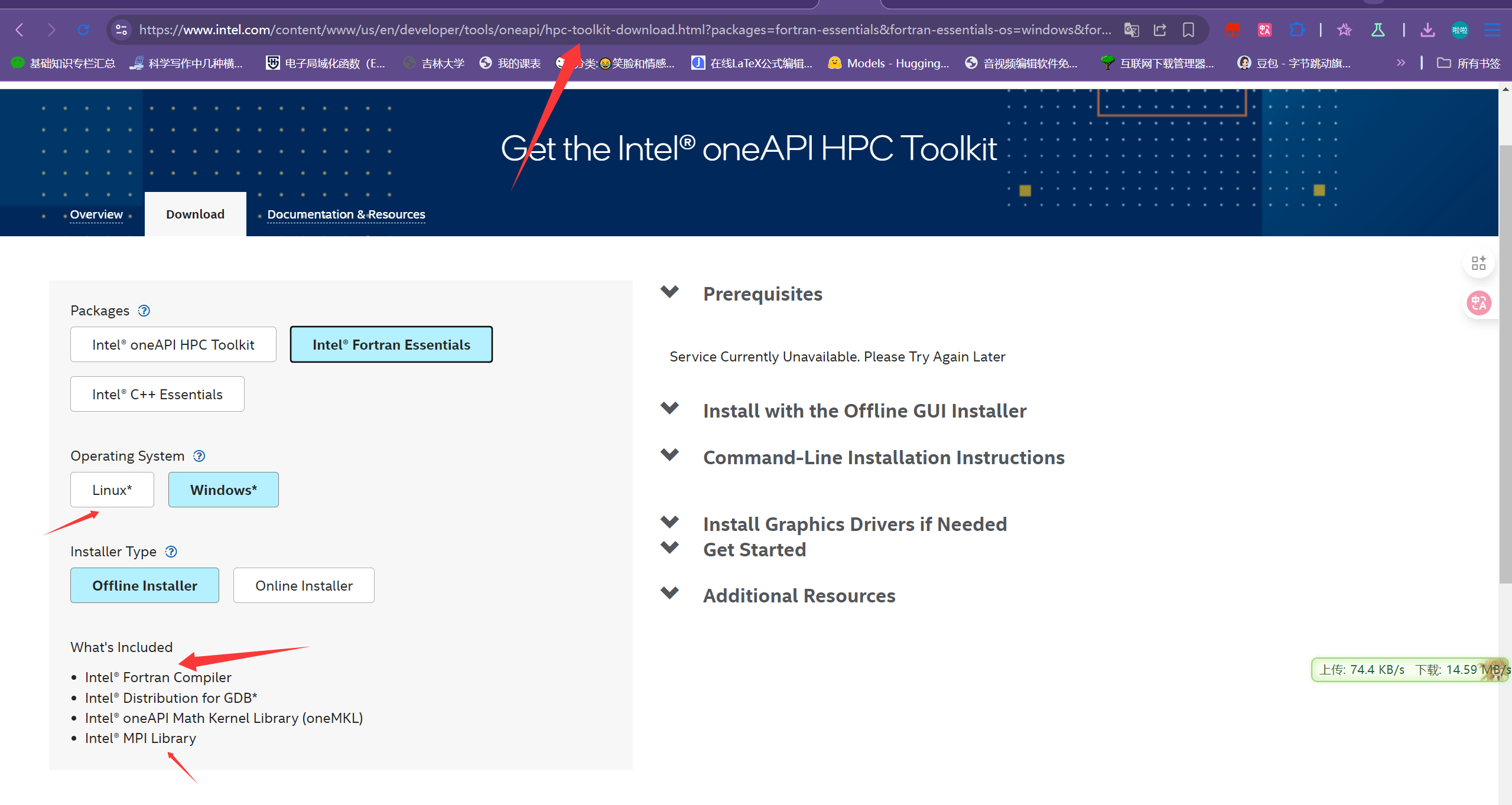The image size is (1512, 805).
Task: Open the 吉林大学 bookmark link
Action: click(442, 63)
